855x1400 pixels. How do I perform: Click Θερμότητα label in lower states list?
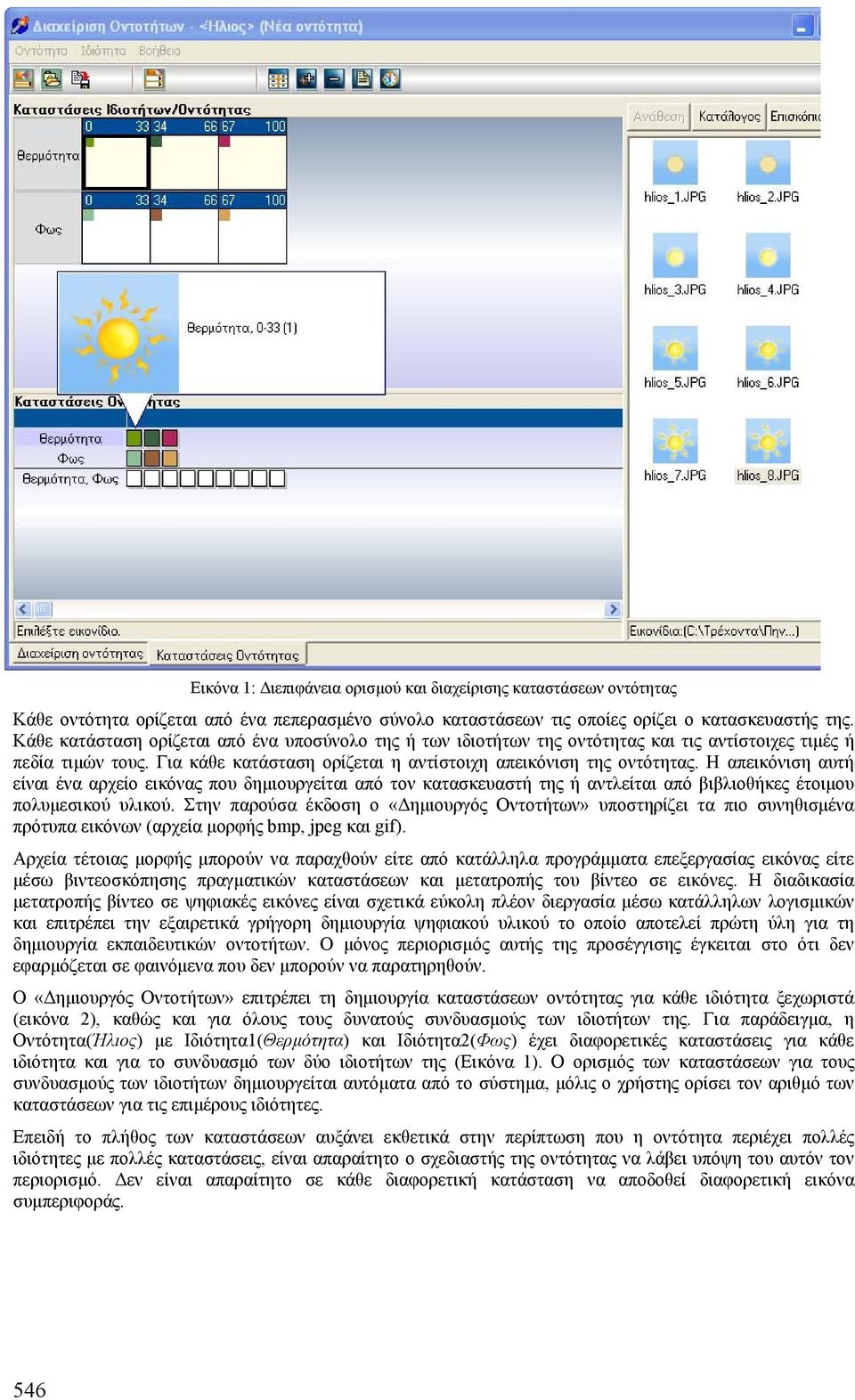point(70,438)
